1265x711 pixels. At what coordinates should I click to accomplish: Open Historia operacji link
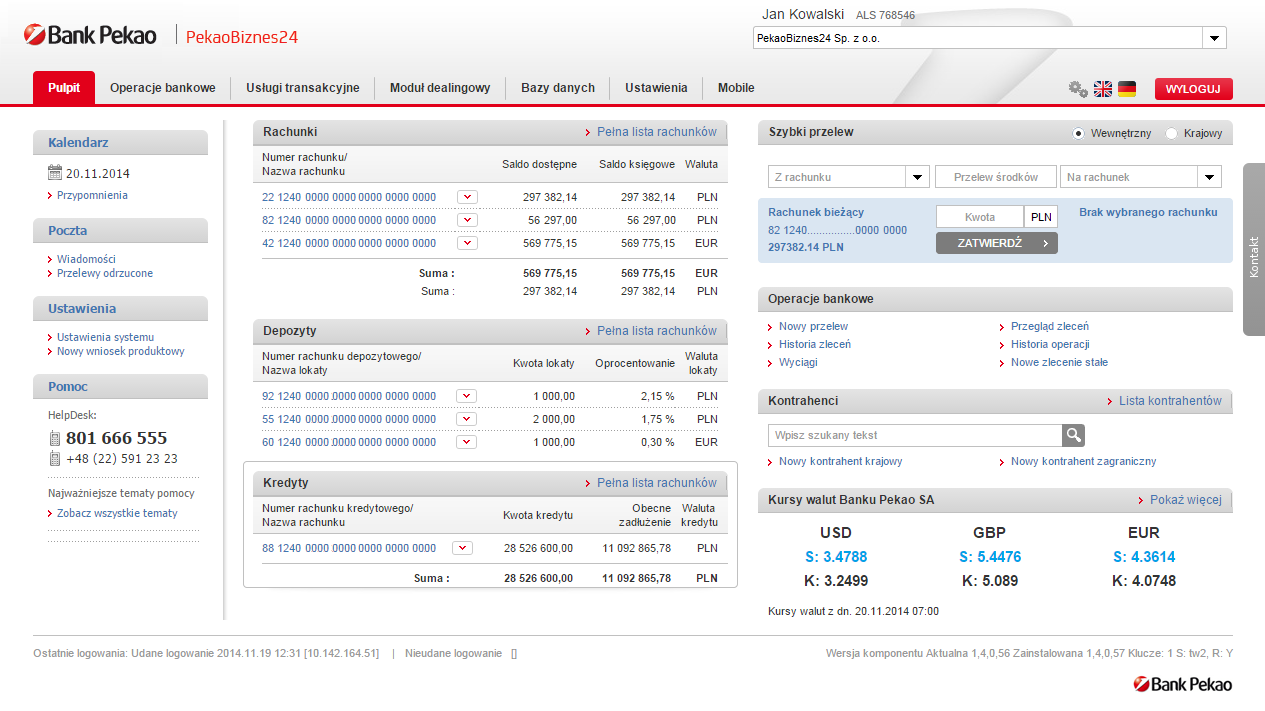click(x=1050, y=344)
